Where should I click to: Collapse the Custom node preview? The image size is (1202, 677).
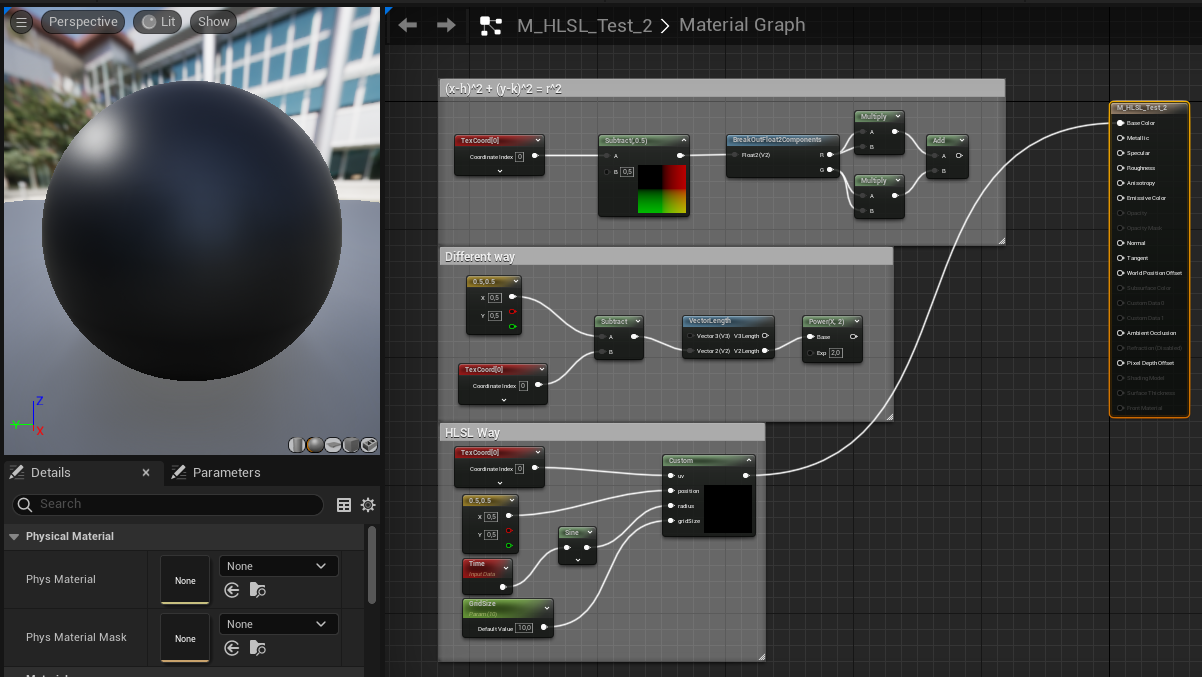point(747,461)
